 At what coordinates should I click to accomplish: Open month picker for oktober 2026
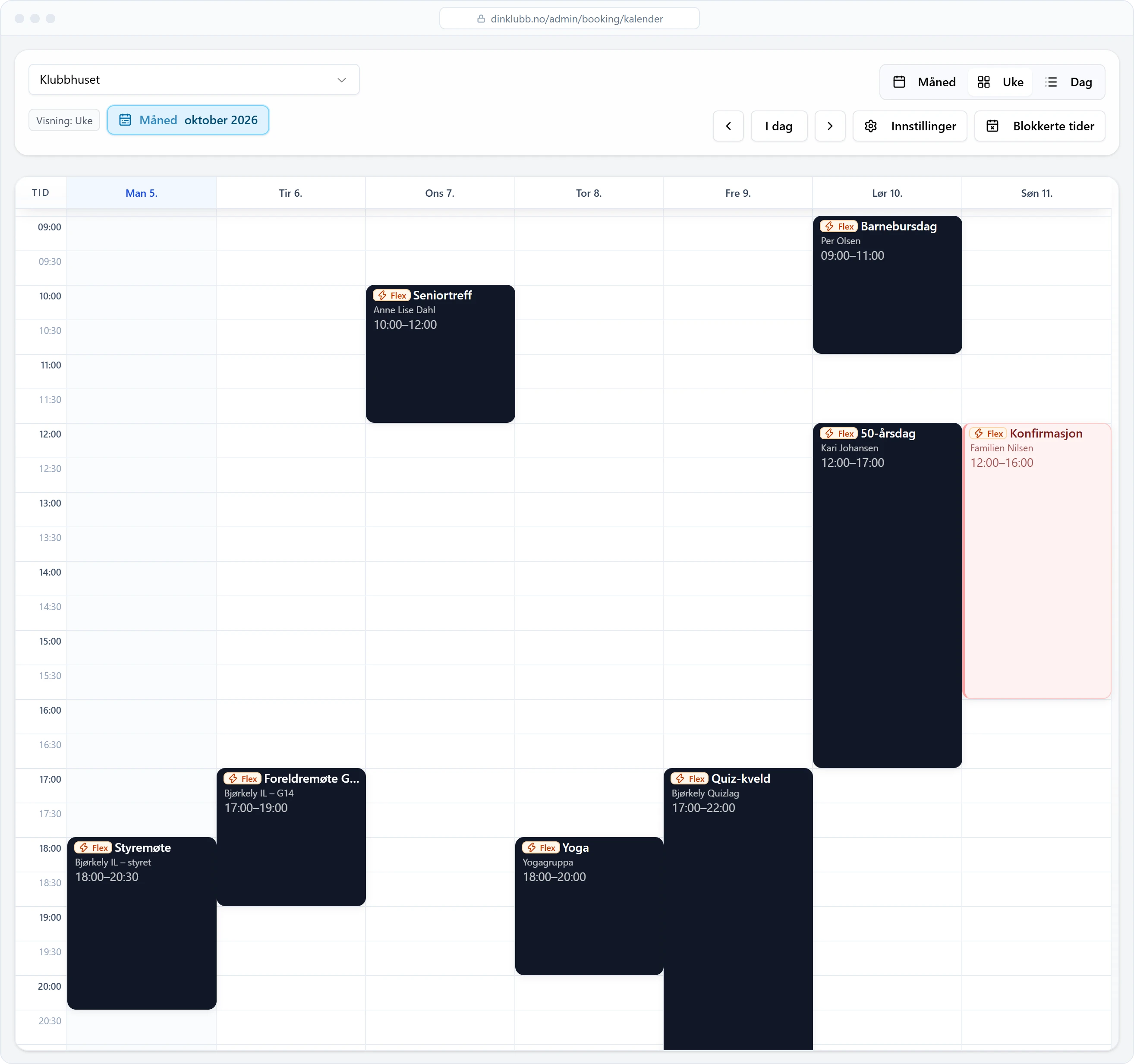click(x=188, y=120)
